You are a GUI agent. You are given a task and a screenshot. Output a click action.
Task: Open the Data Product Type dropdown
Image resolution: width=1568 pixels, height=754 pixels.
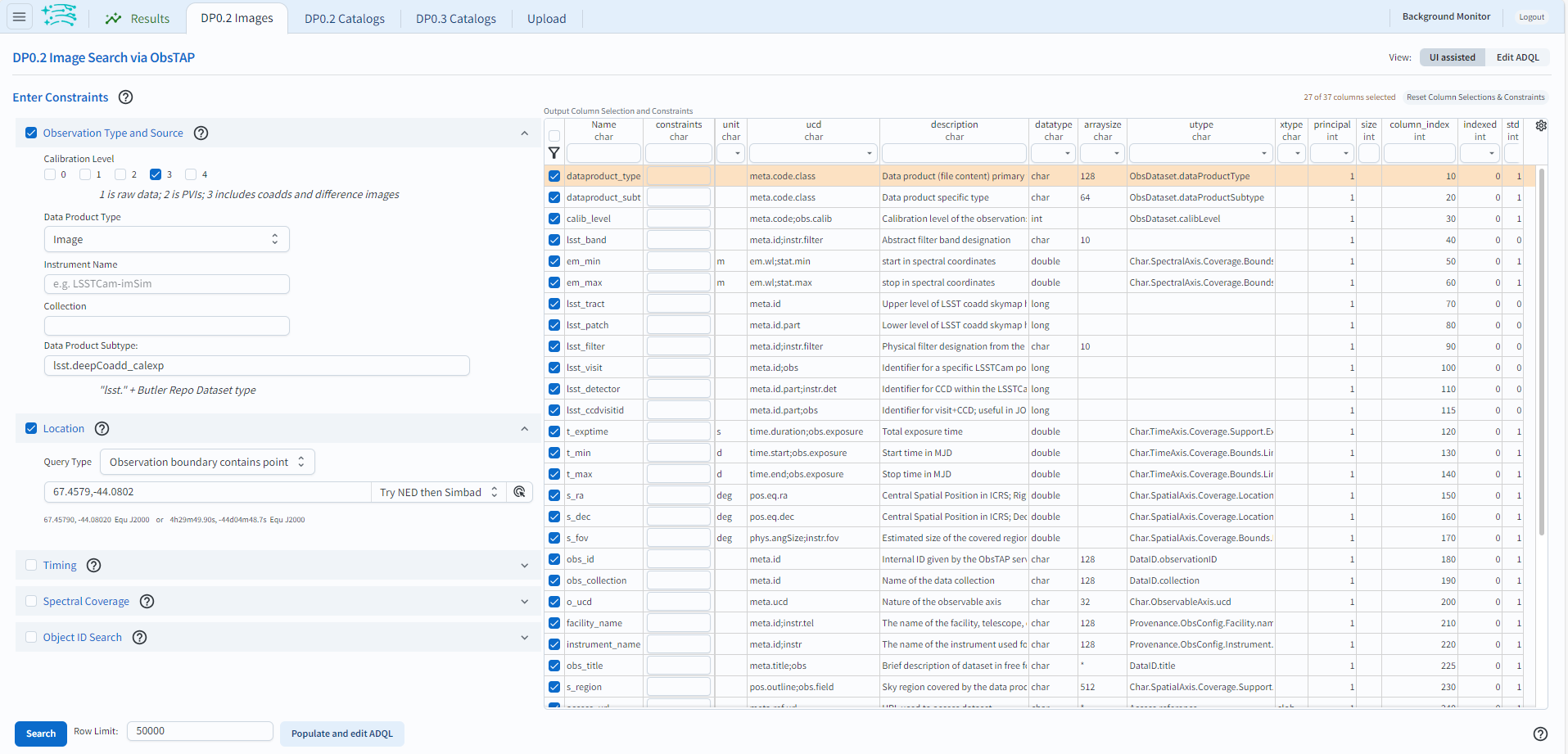click(x=166, y=238)
